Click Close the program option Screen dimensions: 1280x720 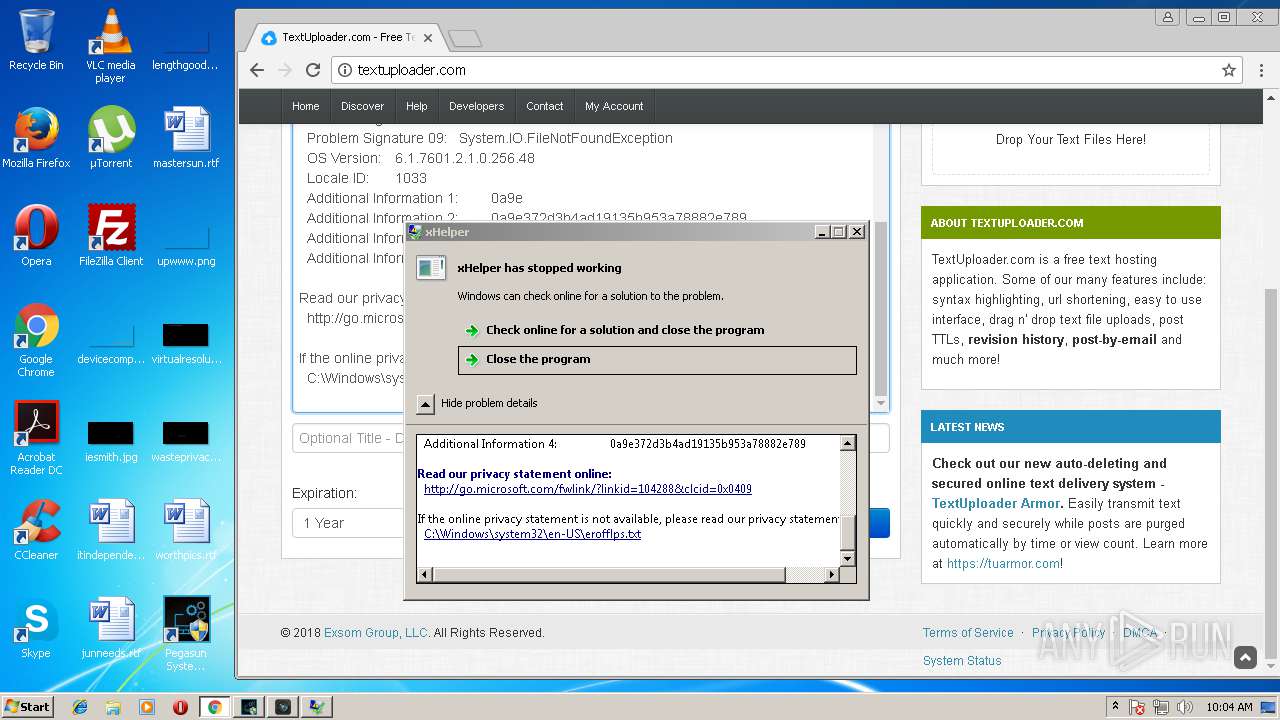coord(657,360)
